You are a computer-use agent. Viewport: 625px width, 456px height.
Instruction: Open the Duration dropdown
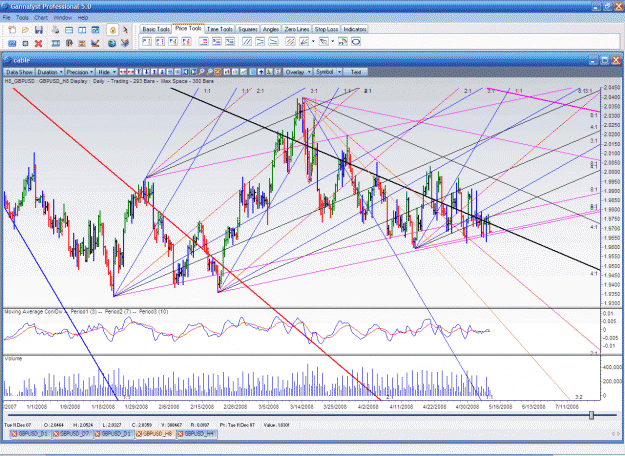(50, 72)
